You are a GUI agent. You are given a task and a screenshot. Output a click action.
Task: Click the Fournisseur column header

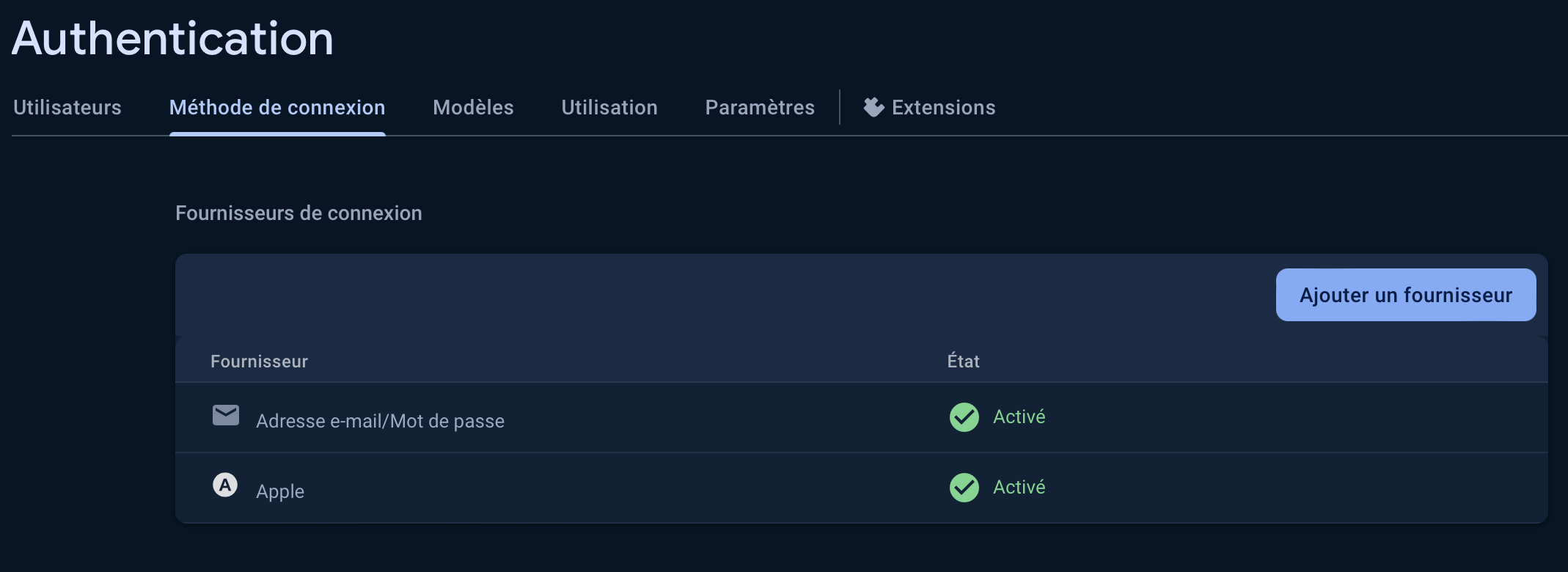(259, 362)
